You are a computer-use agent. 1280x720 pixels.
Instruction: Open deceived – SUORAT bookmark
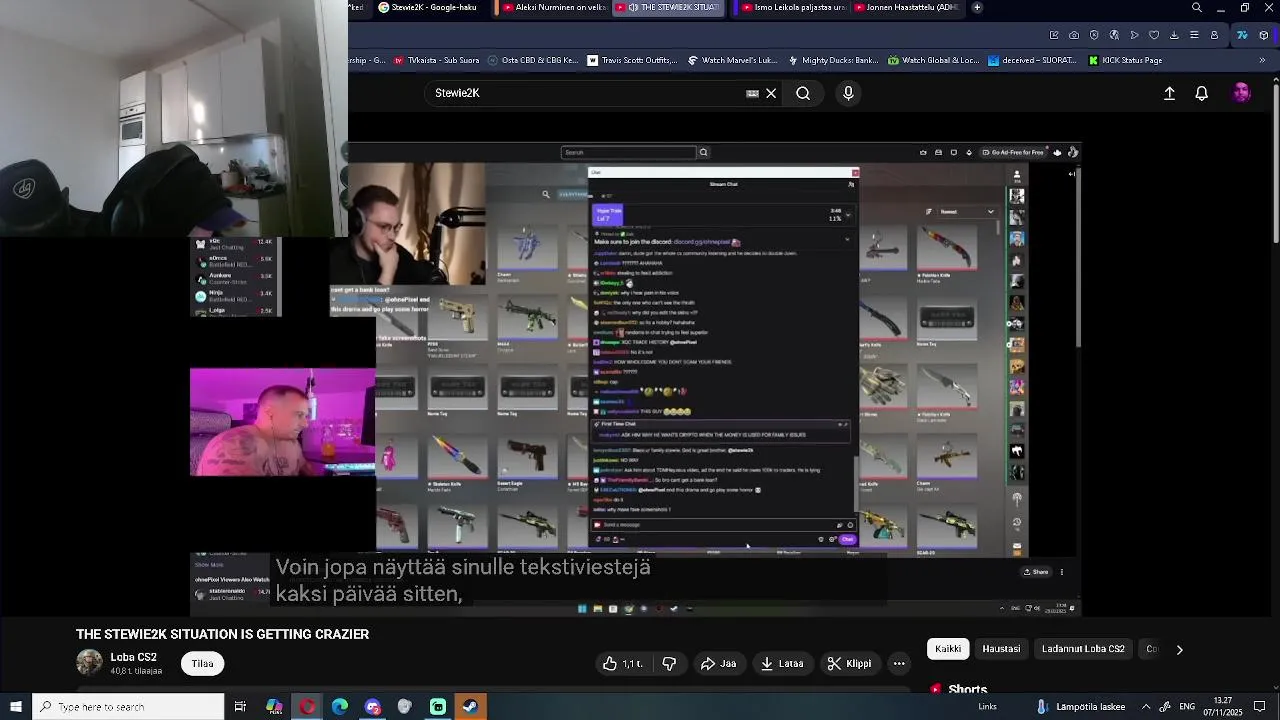pyautogui.click(x=1031, y=60)
